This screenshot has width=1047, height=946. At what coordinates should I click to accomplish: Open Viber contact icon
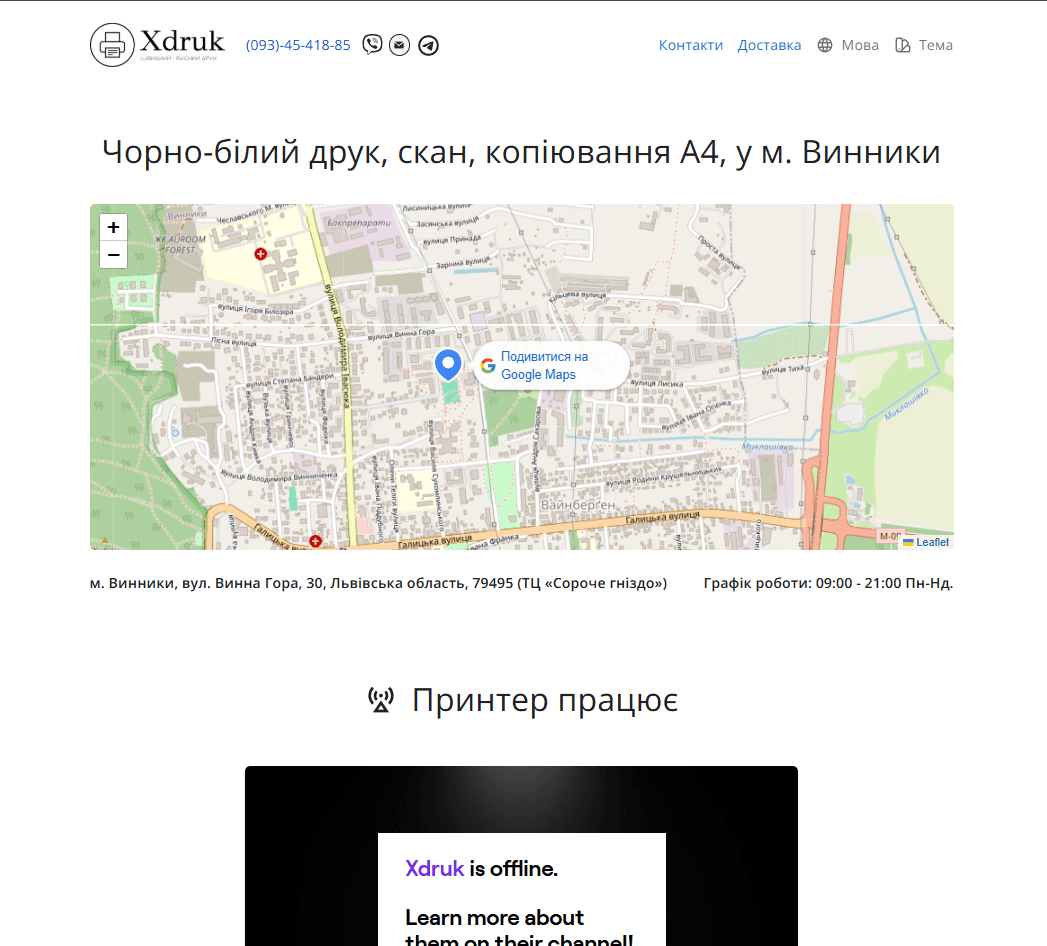(x=372, y=45)
